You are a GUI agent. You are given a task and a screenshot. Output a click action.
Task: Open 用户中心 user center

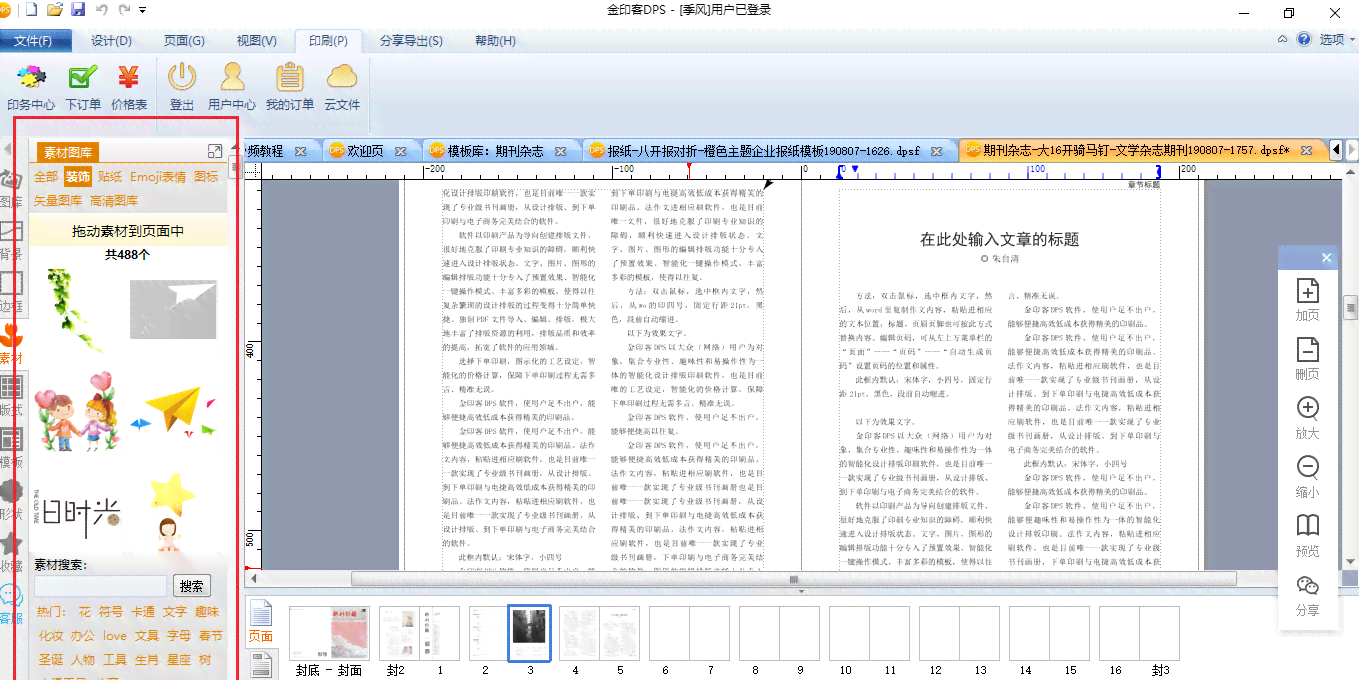pos(232,87)
